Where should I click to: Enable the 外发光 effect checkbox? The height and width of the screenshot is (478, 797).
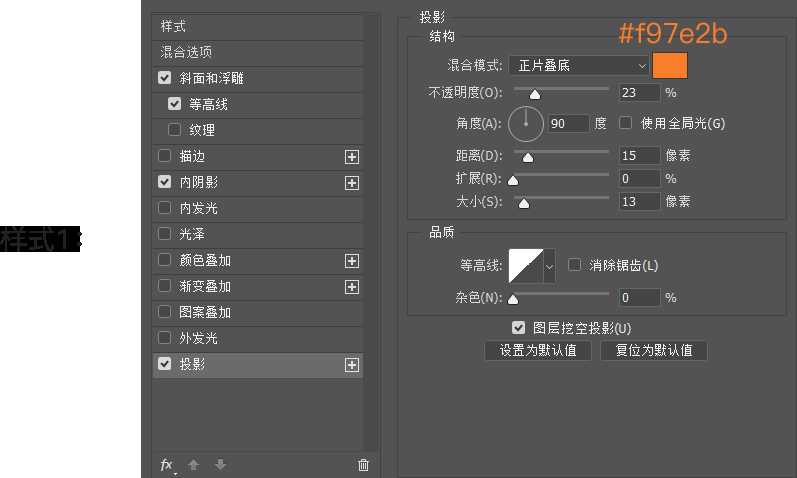tap(165, 339)
